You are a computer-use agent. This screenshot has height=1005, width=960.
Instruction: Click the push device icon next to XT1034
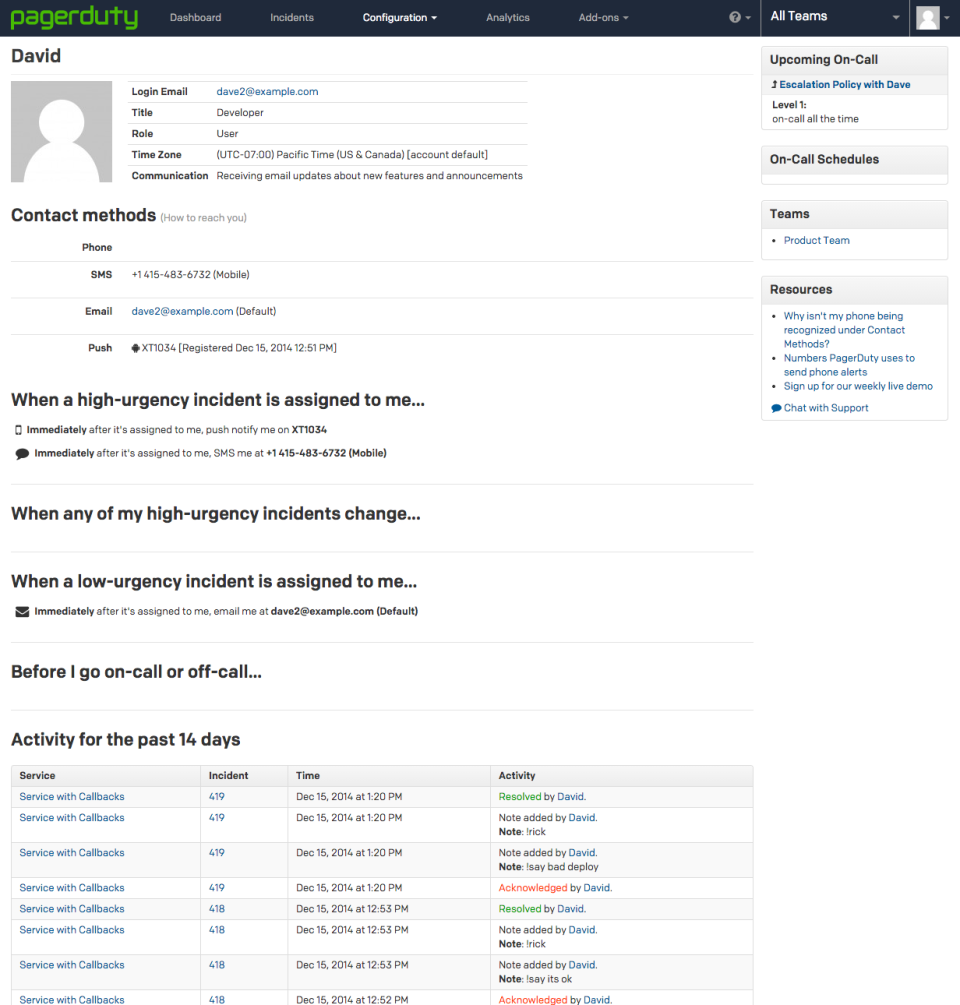pos(136,347)
